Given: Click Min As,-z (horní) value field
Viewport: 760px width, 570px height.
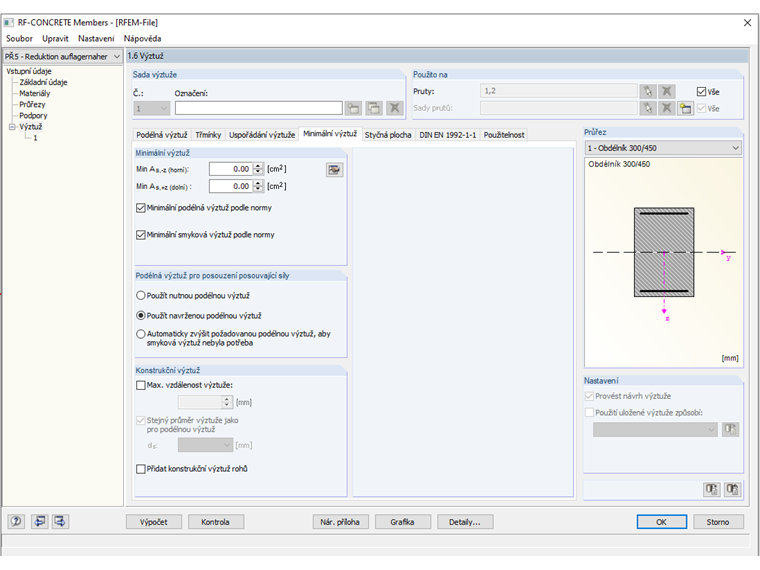Looking at the screenshot, I should [x=231, y=169].
